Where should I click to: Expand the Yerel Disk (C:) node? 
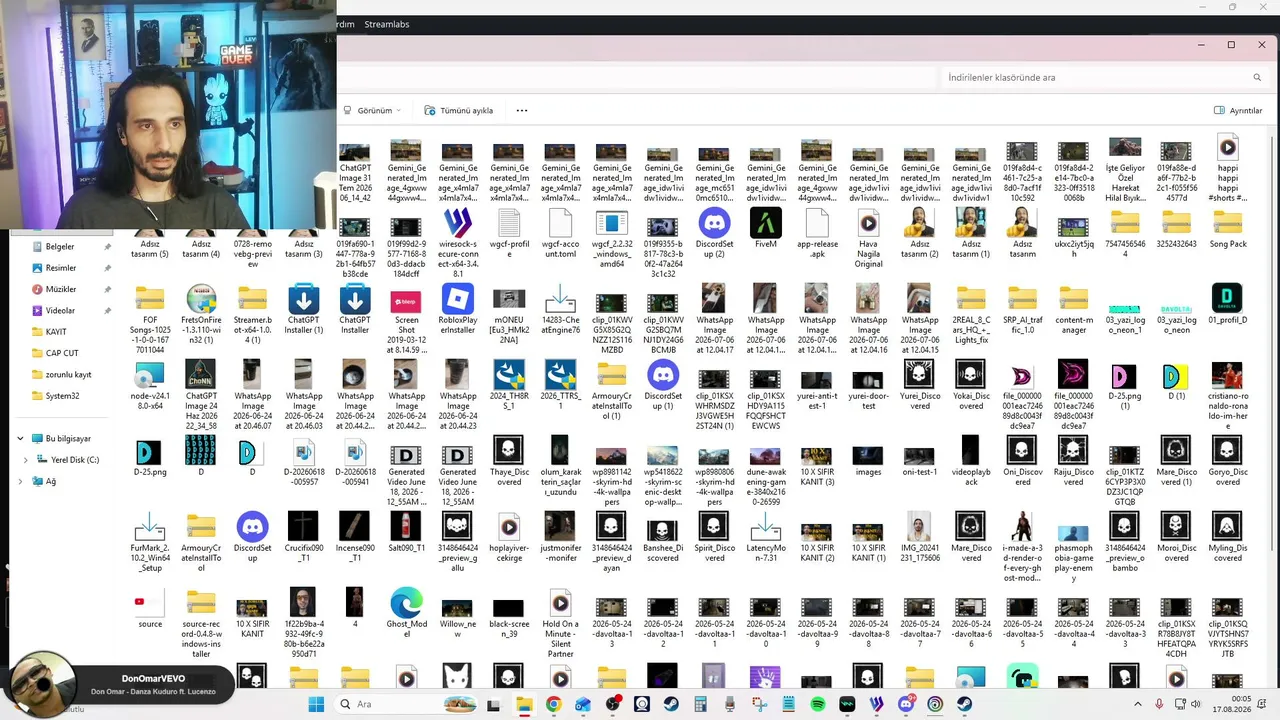pyautogui.click(x=26, y=460)
